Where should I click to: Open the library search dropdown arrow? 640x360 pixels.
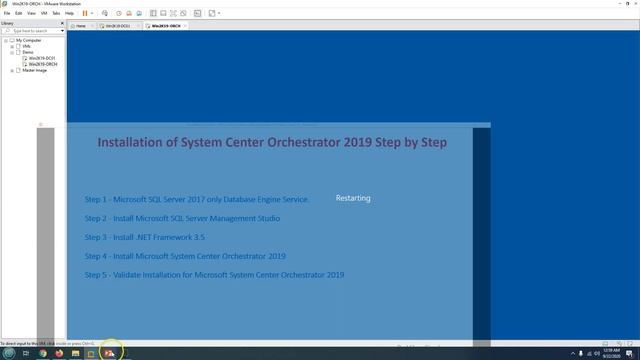tap(62, 31)
